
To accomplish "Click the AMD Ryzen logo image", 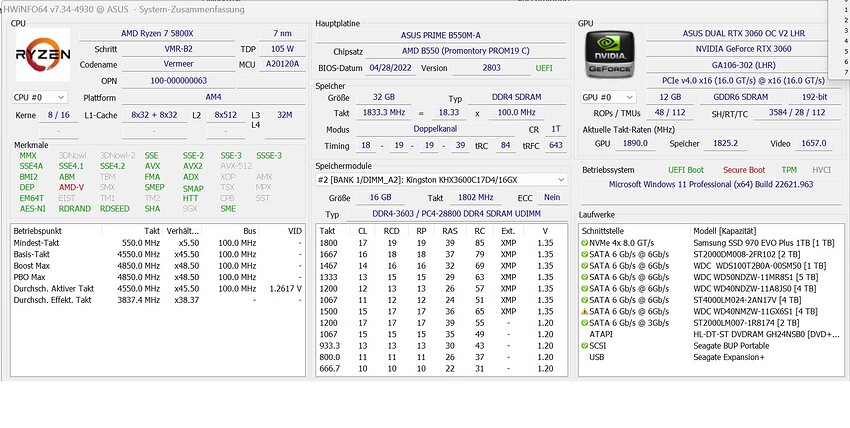I will [x=43, y=54].
